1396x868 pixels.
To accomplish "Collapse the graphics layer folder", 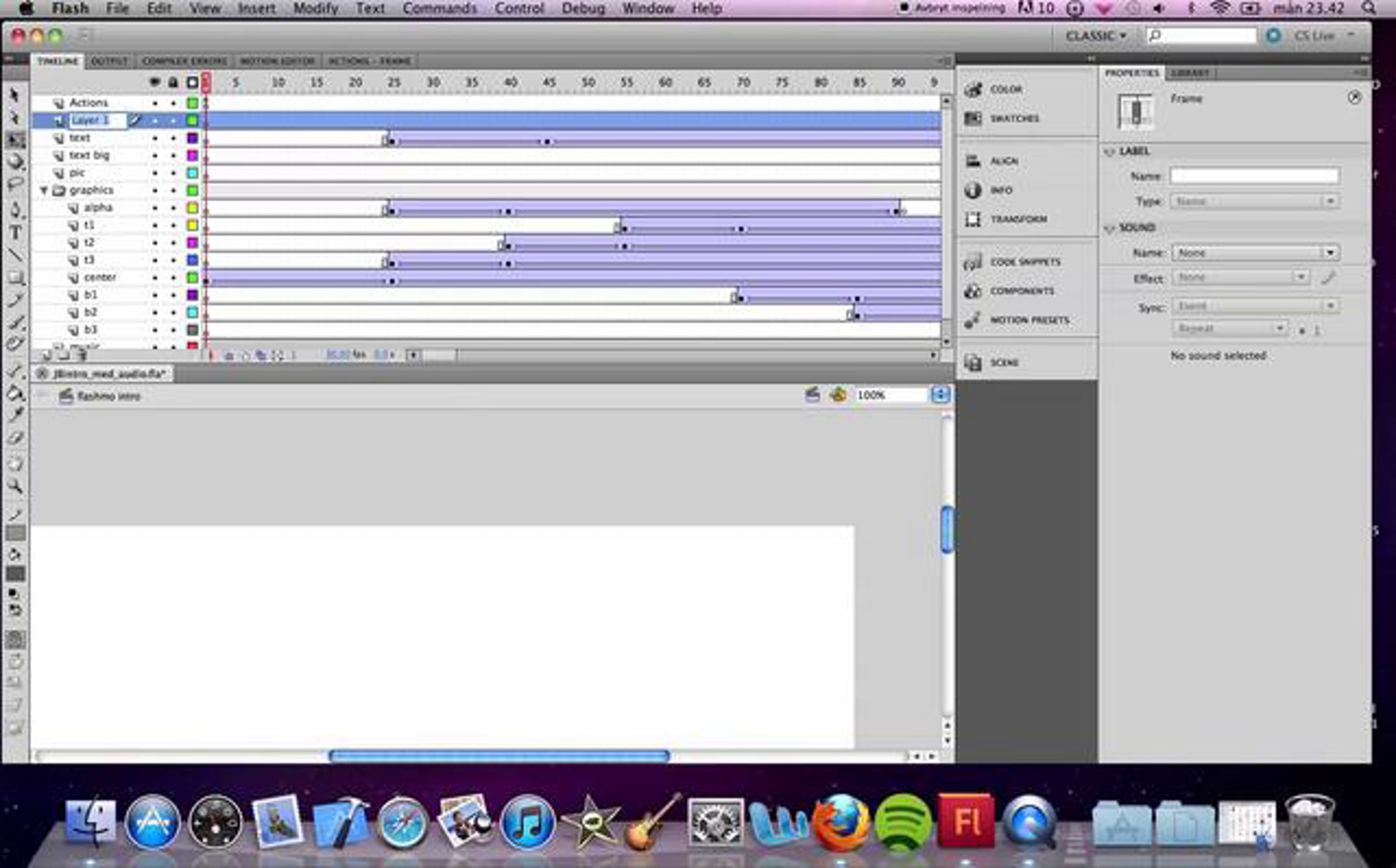I will pos(44,191).
